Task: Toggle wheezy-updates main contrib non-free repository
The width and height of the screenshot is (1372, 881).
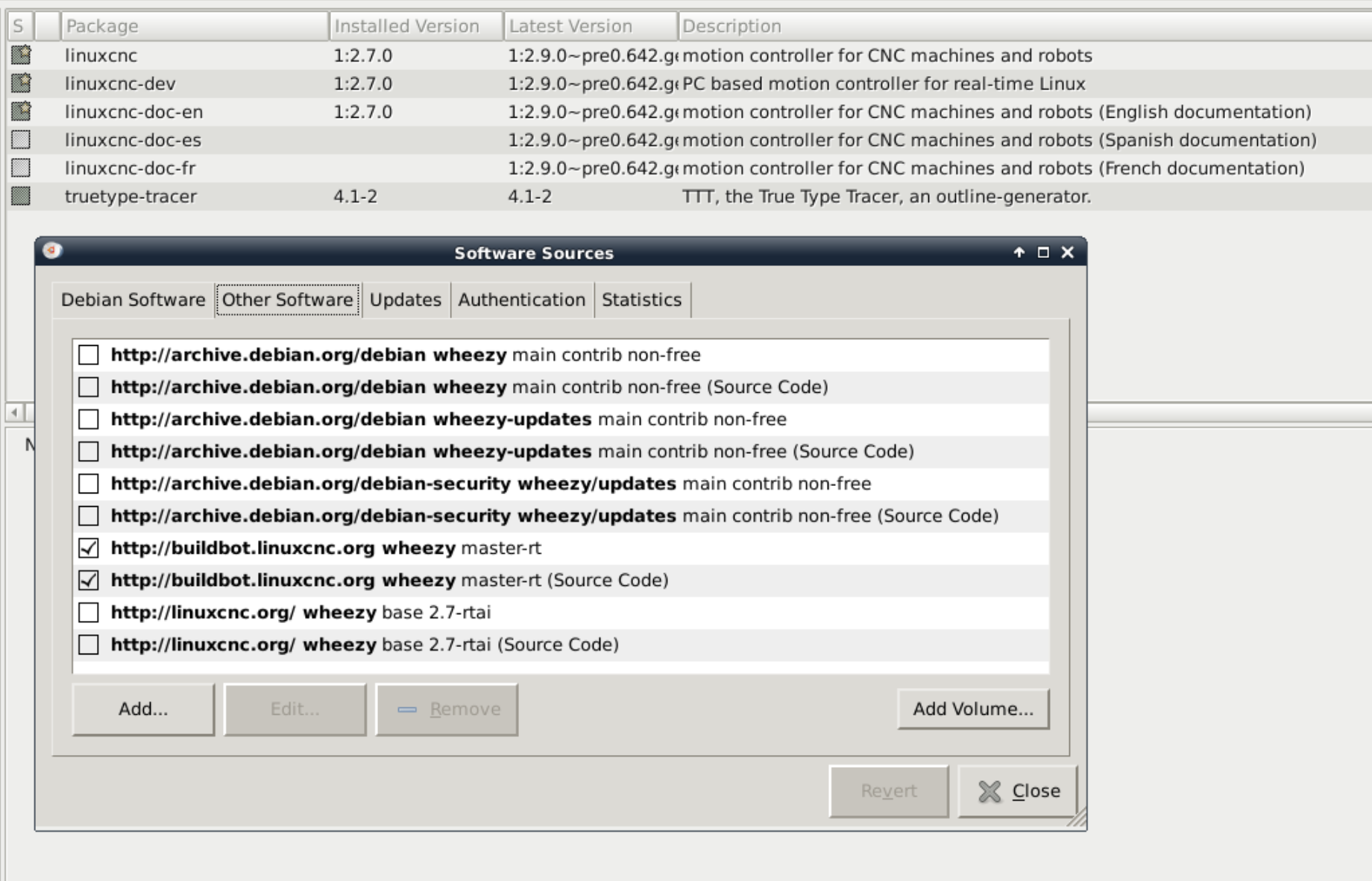Action: [89, 419]
